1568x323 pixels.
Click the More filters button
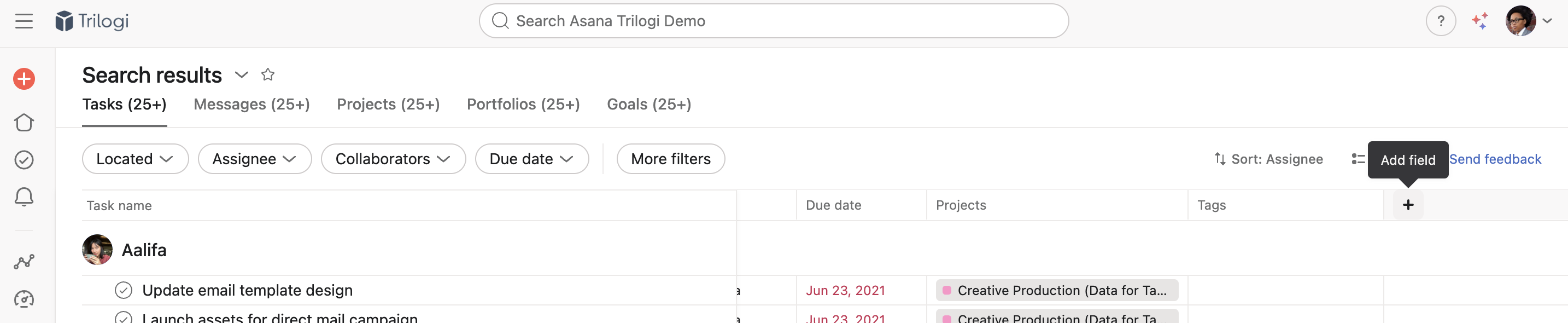(670, 159)
